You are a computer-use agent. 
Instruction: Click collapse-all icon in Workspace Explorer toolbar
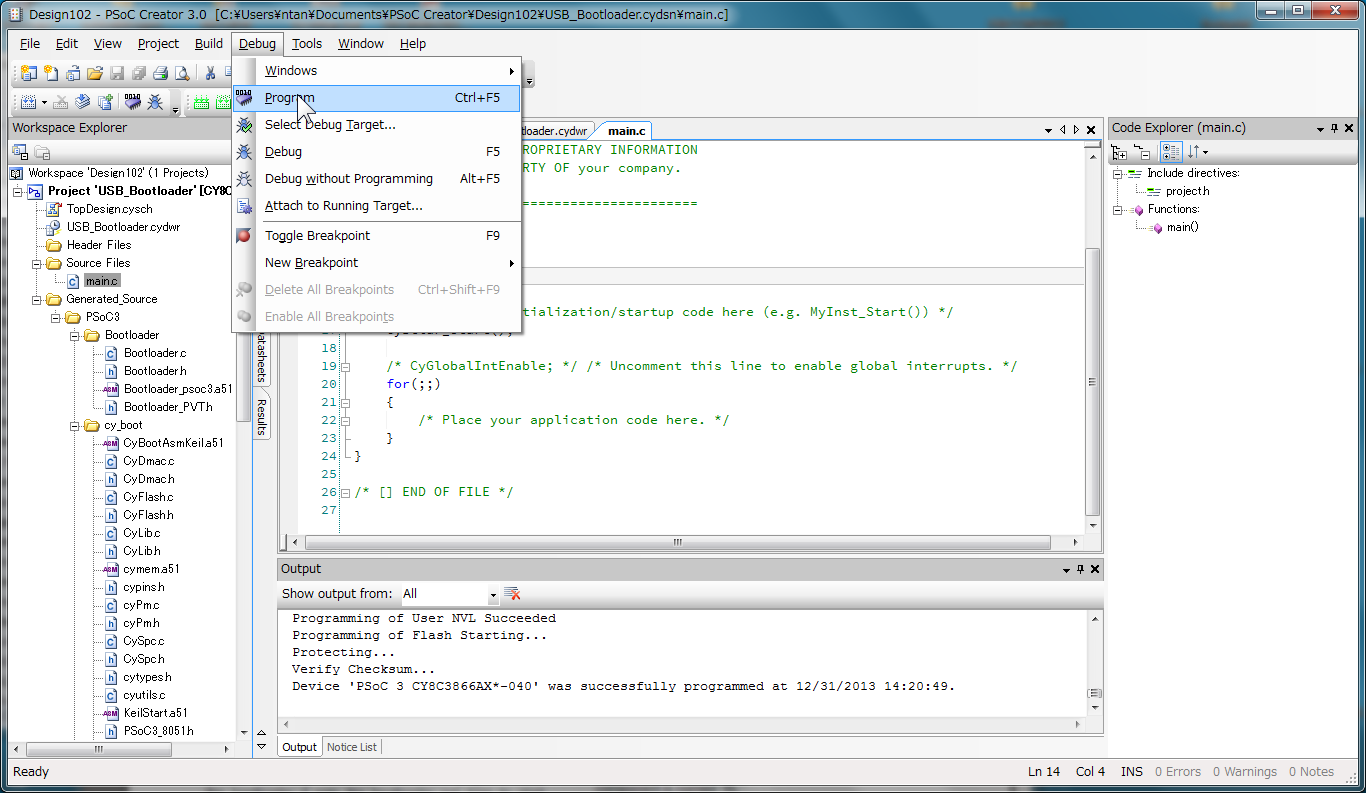point(20,153)
